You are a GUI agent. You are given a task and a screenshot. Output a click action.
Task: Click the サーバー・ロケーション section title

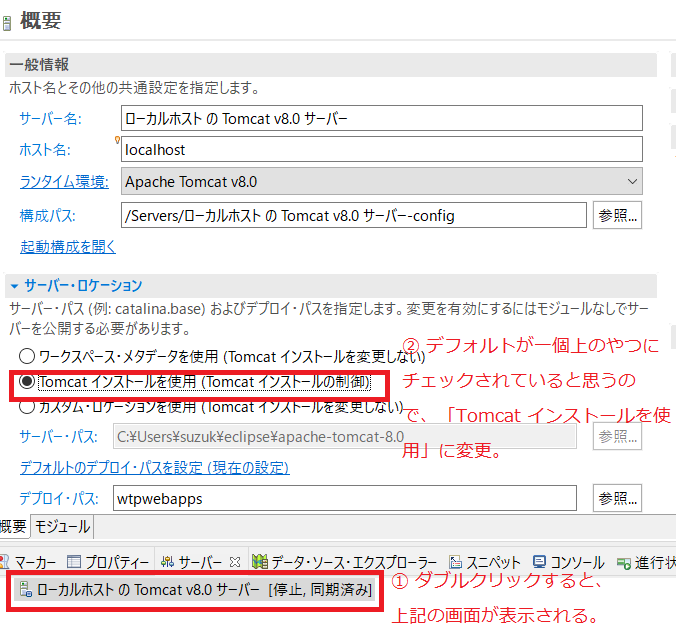click(x=83, y=286)
